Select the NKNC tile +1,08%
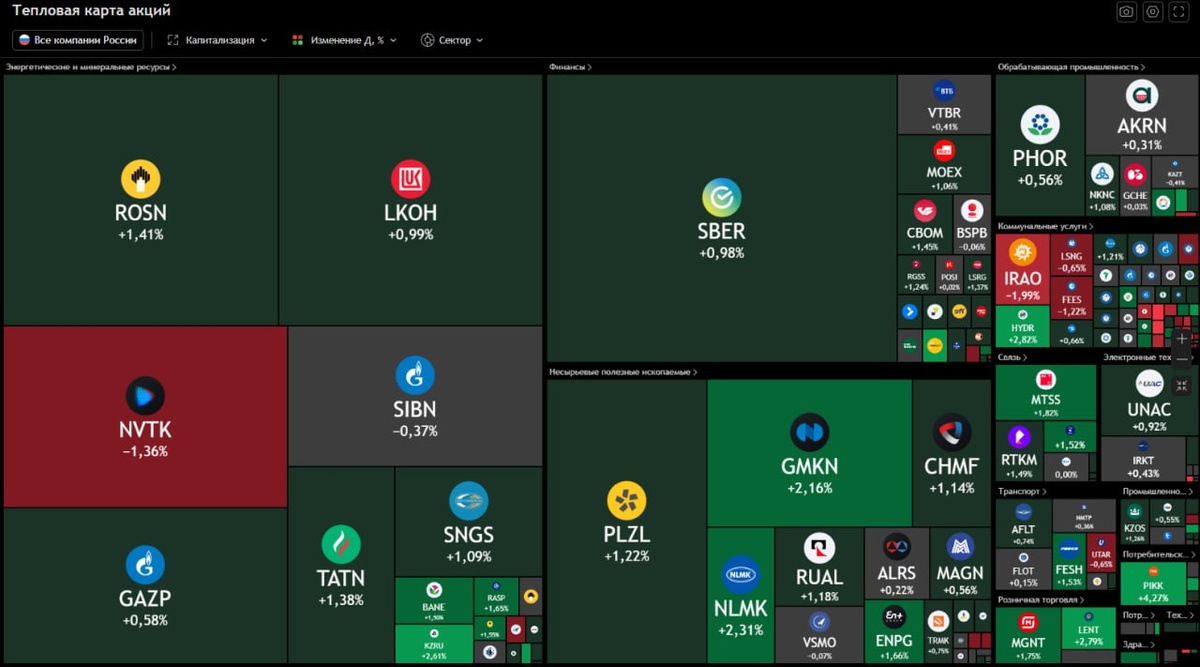This screenshot has height=667, width=1200. (x=1102, y=185)
